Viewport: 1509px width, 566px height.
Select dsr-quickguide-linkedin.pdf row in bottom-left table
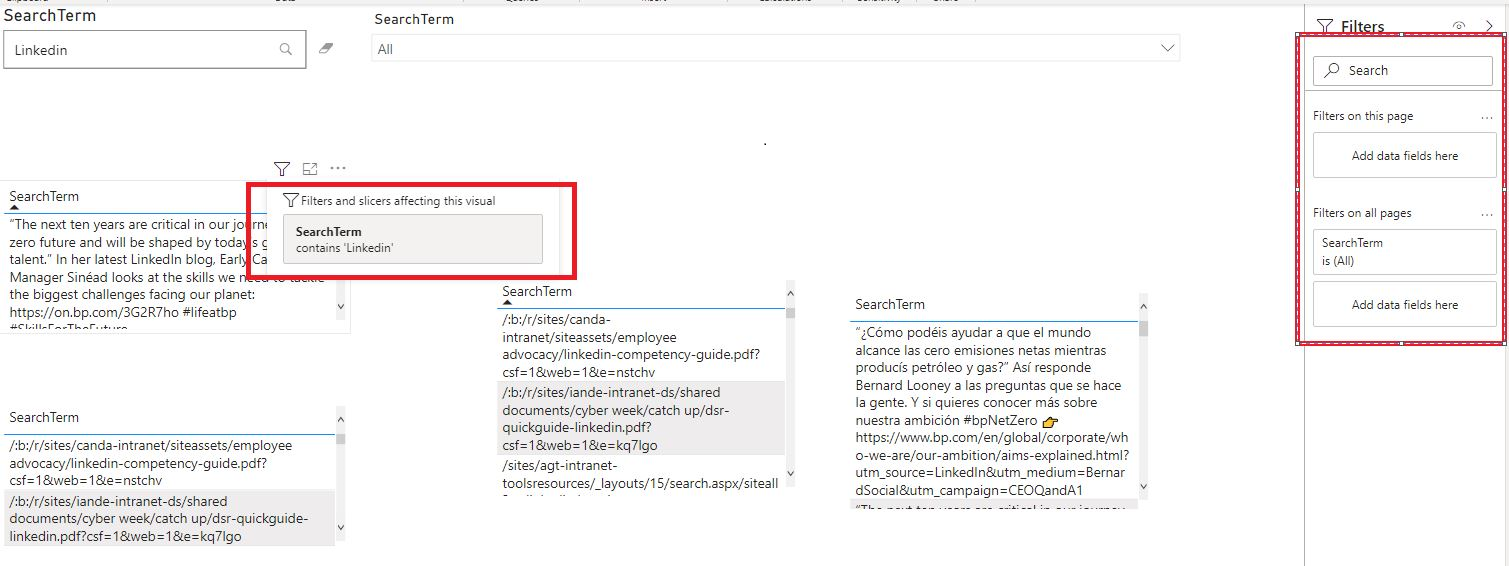169,518
